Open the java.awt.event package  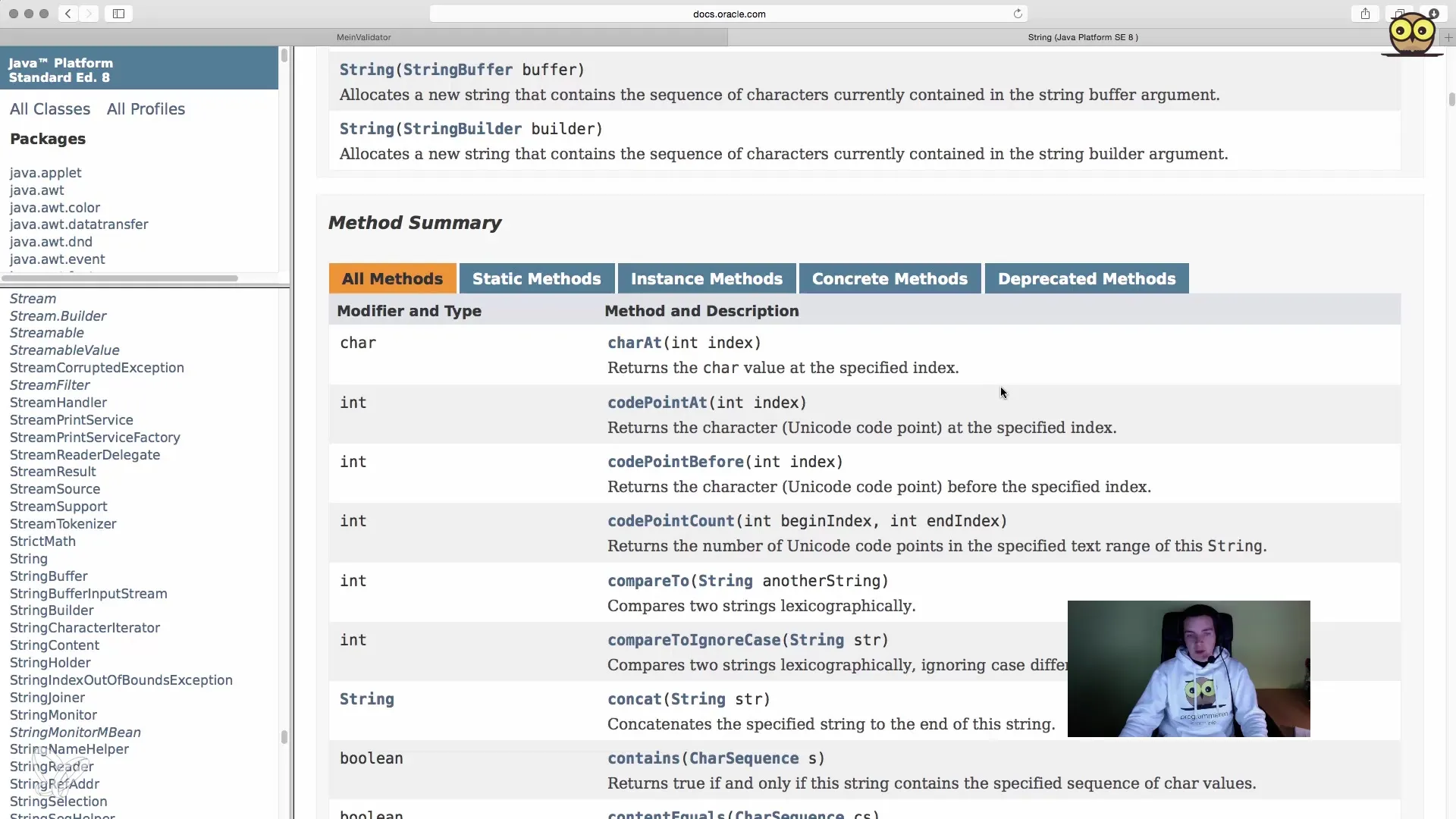[58, 259]
